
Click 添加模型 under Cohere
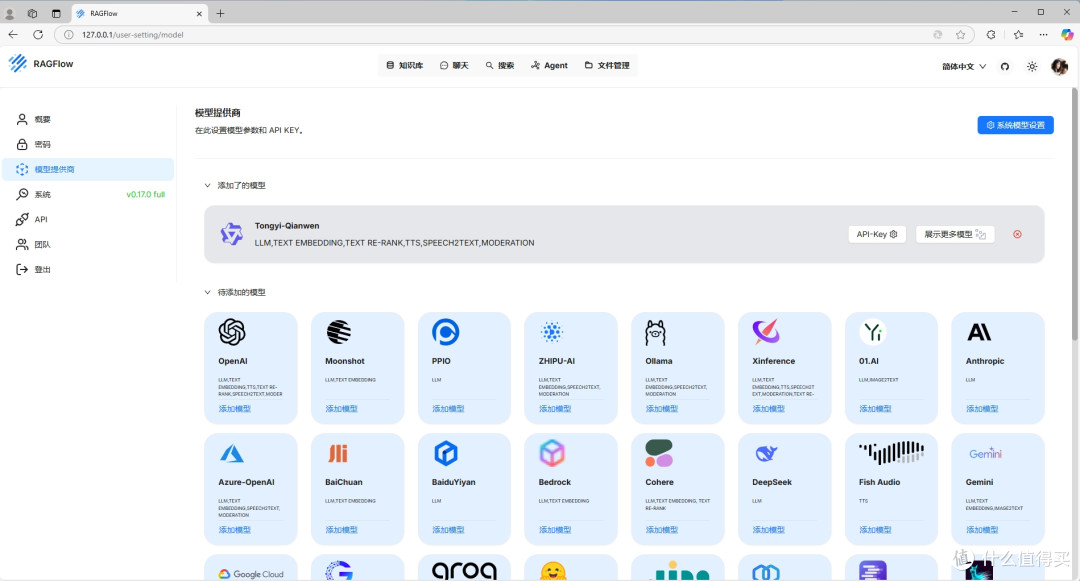pyautogui.click(x=662, y=530)
